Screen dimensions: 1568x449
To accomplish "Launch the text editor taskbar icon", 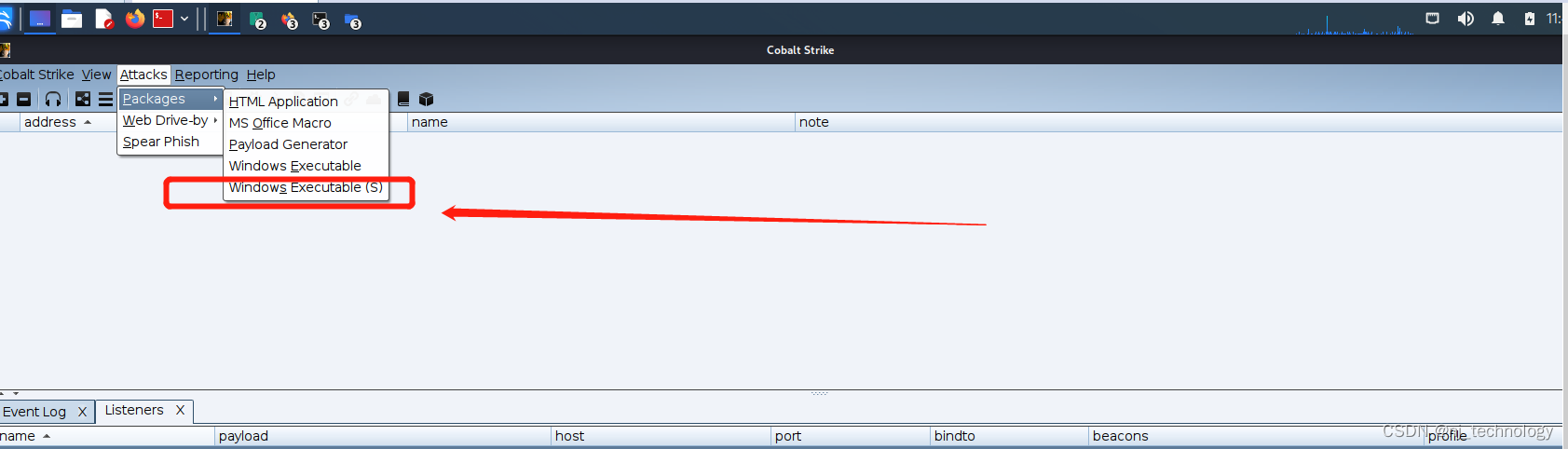I will pyautogui.click(x=104, y=19).
